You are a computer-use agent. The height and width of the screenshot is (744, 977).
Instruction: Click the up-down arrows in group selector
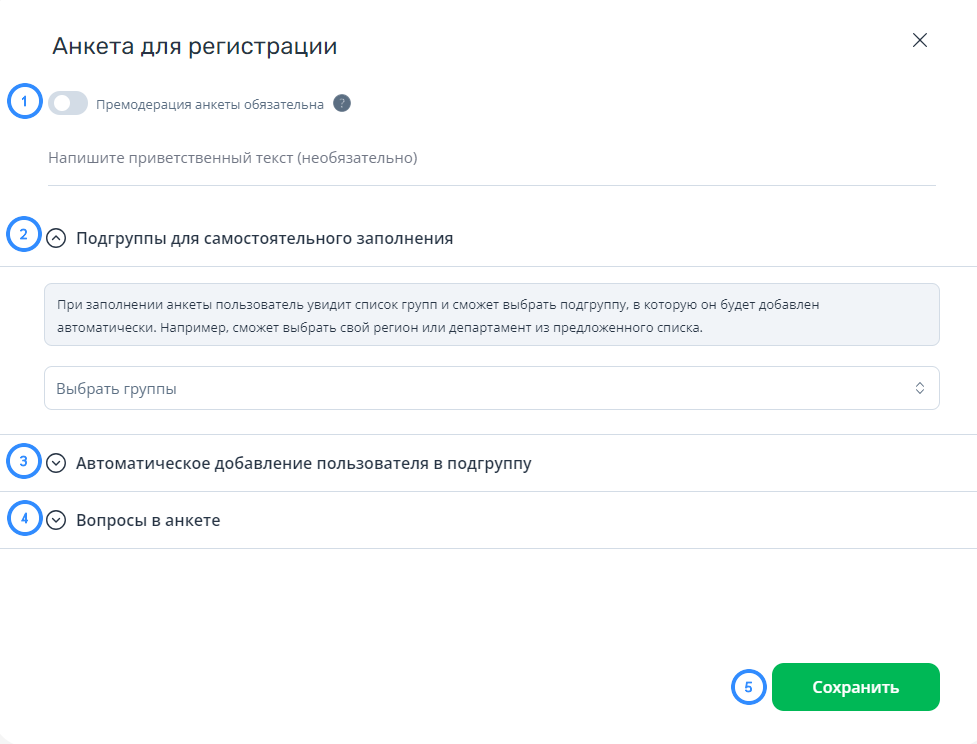[x=920, y=388]
